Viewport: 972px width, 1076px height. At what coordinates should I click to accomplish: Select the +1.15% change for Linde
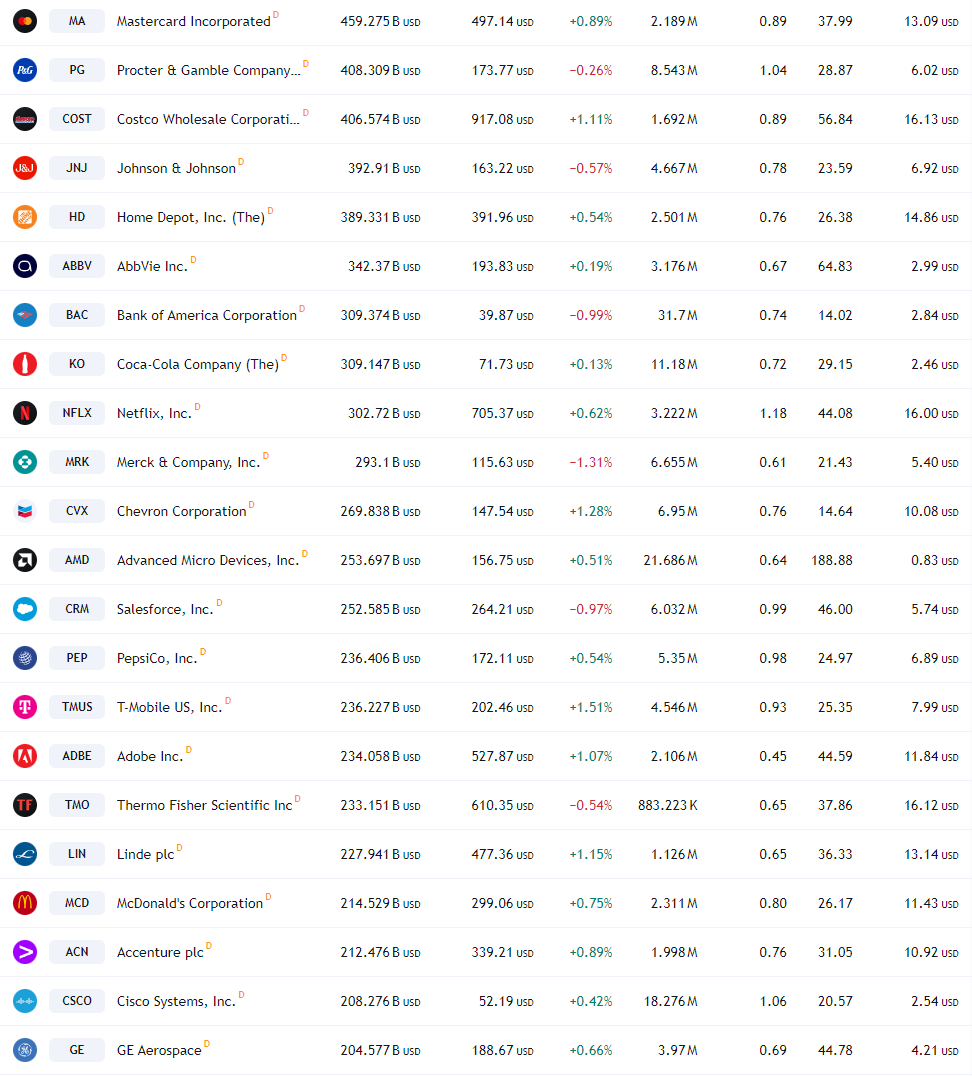(x=590, y=855)
